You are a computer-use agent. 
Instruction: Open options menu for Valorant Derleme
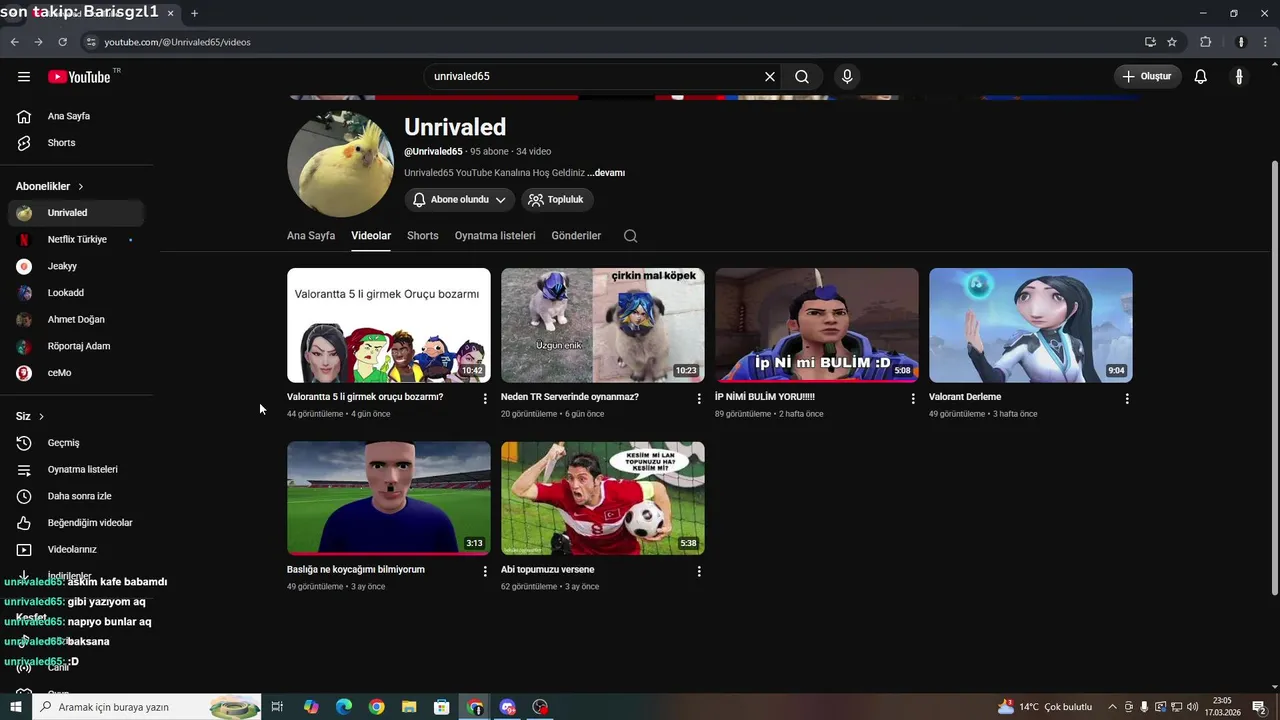1127,399
